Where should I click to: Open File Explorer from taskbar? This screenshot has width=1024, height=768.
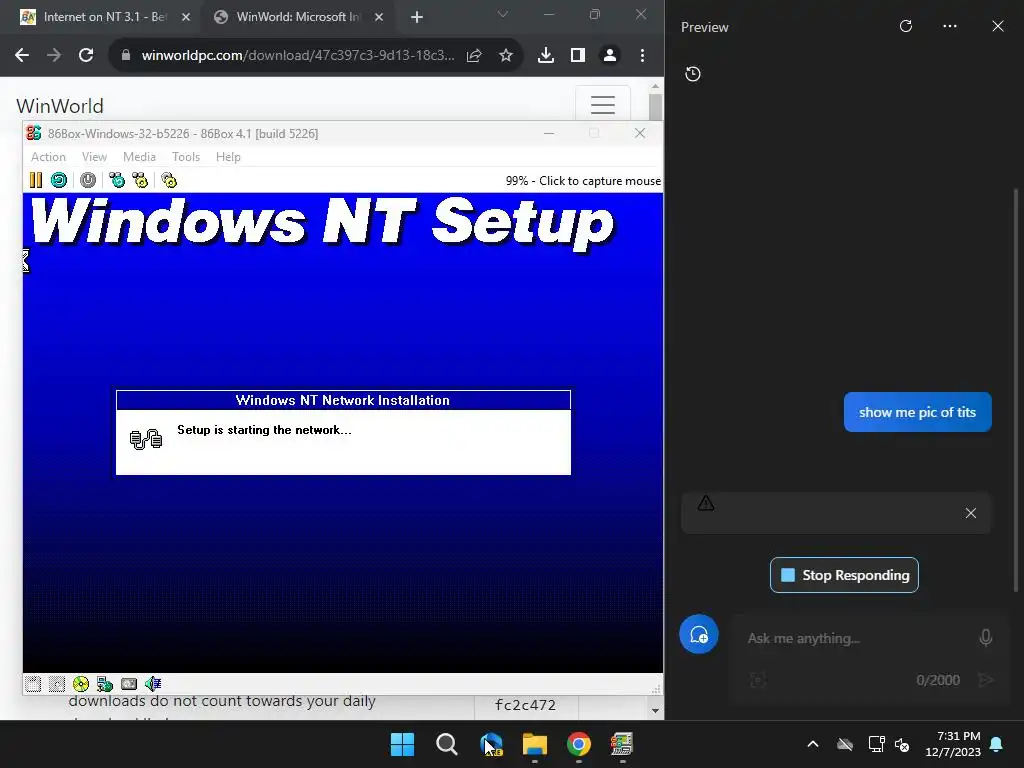tap(535, 744)
